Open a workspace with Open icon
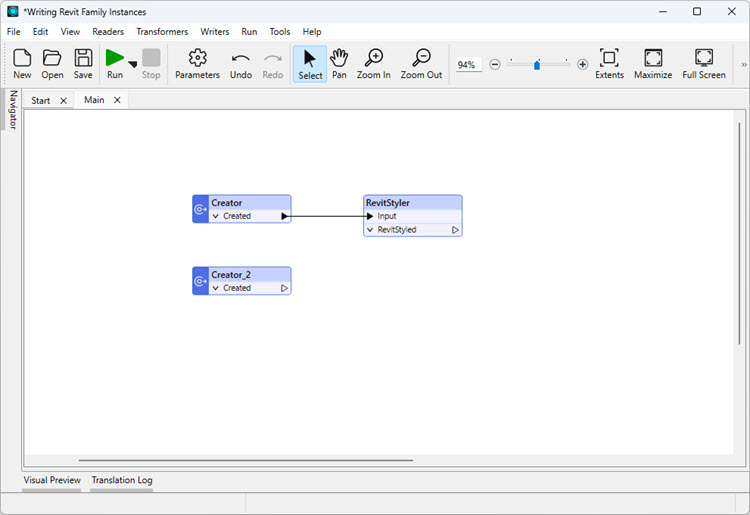The width and height of the screenshot is (750, 515). (x=52, y=58)
